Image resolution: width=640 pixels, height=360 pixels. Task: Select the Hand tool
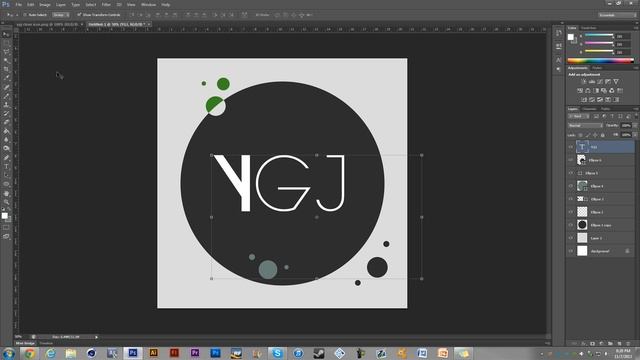click(x=6, y=193)
